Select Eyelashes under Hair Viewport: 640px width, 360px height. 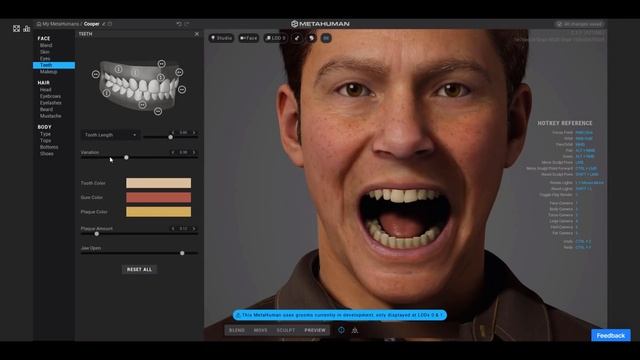pos(51,103)
